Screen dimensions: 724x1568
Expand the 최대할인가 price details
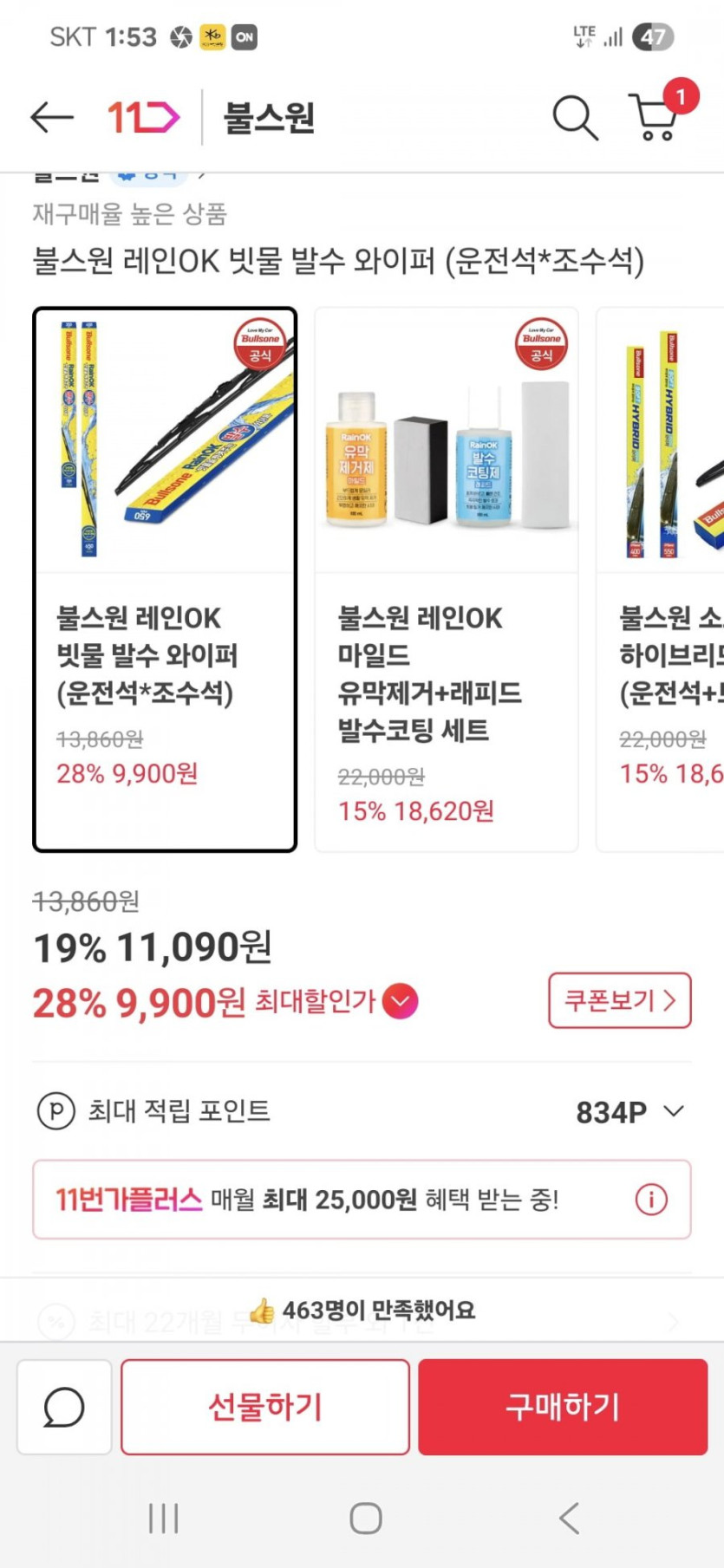[400, 1002]
